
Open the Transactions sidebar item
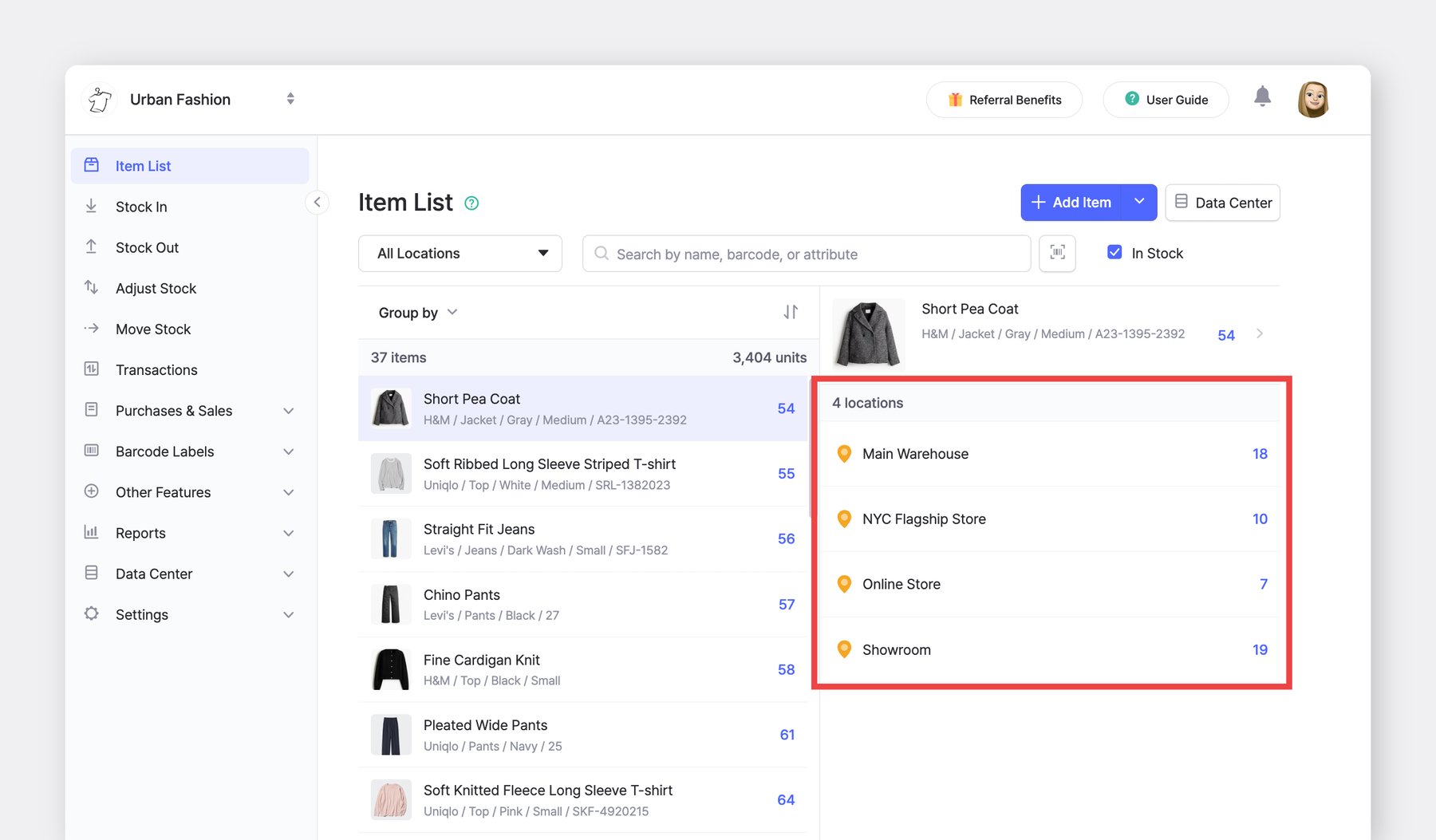point(156,370)
